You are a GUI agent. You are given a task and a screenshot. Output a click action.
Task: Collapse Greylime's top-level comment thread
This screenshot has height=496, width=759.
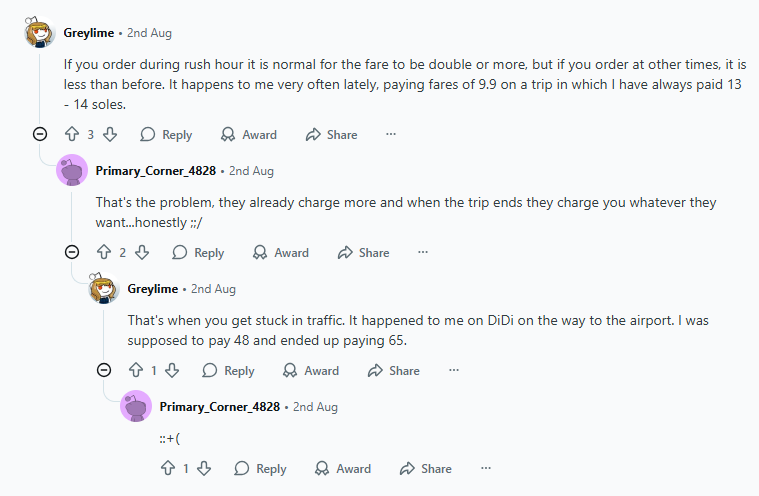pyautogui.click(x=40, y=134)
